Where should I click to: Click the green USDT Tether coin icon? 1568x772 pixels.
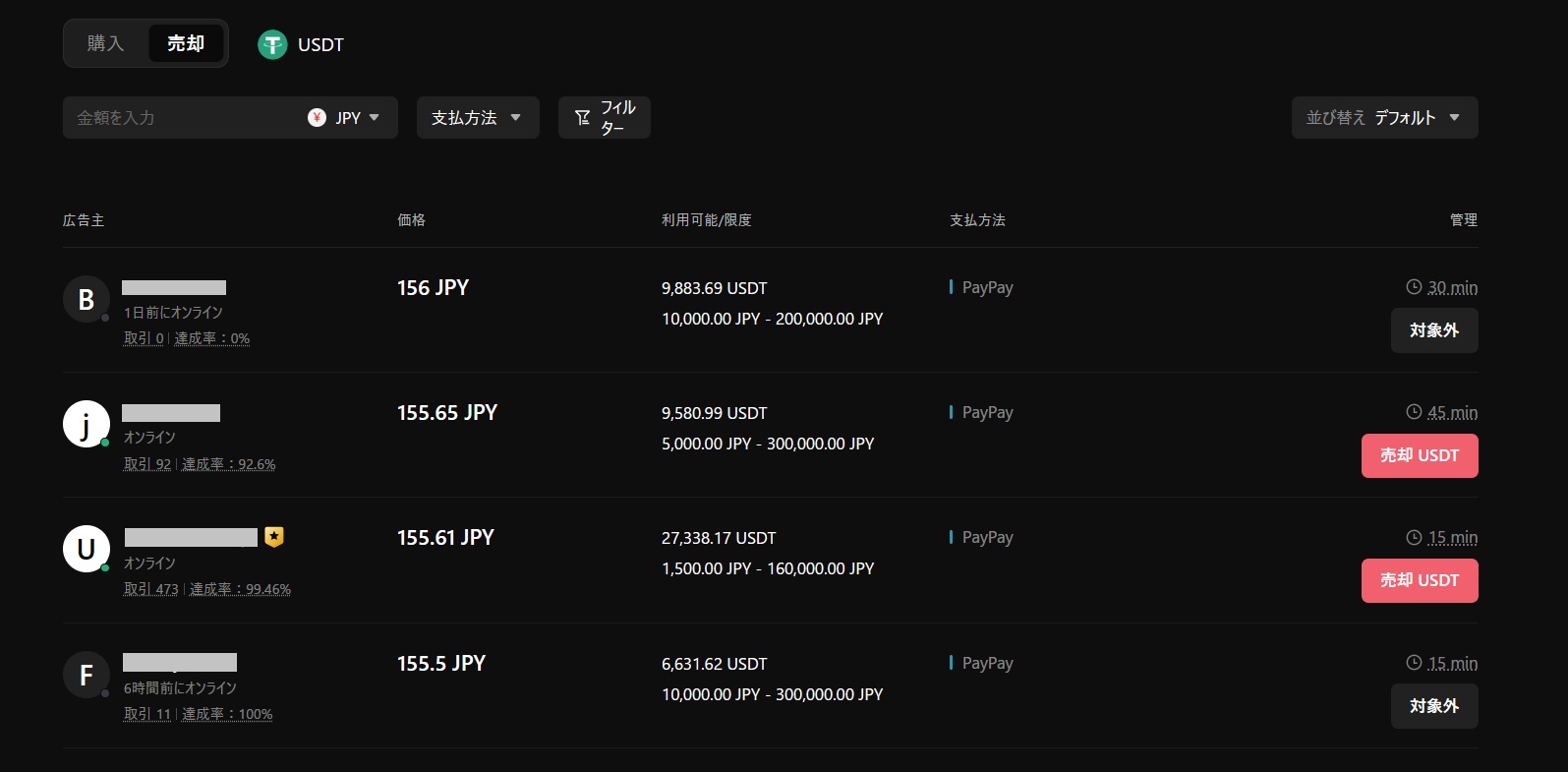click(x=272, y=44)
